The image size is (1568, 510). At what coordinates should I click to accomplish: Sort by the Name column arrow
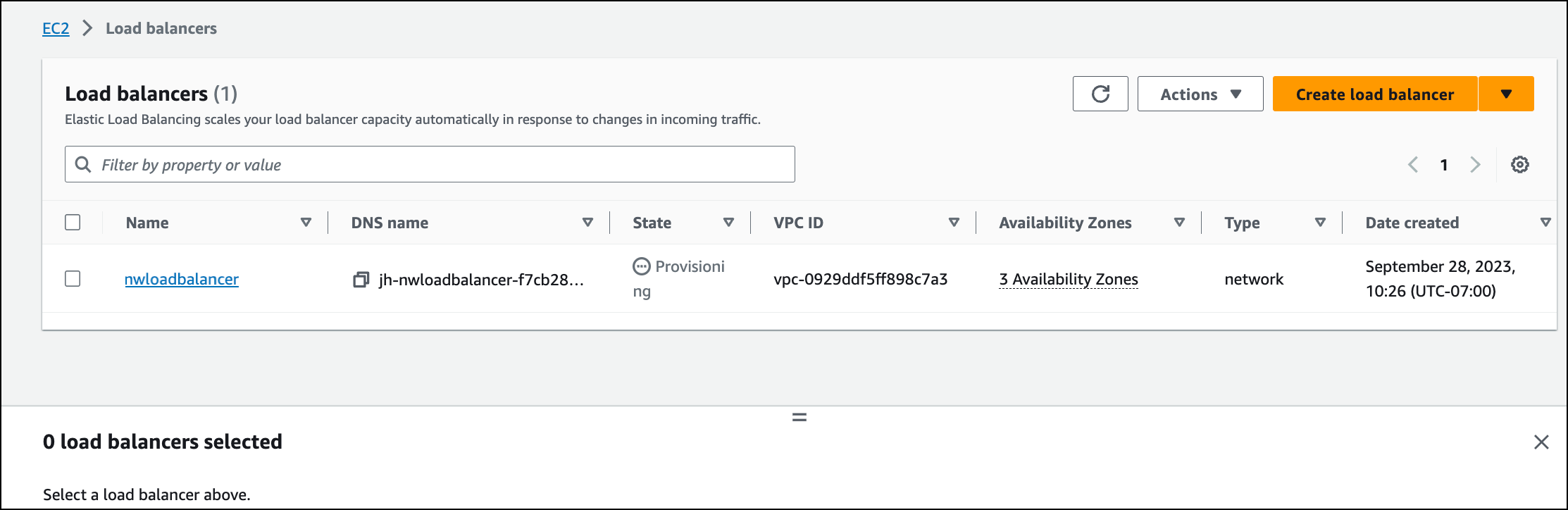306,222
